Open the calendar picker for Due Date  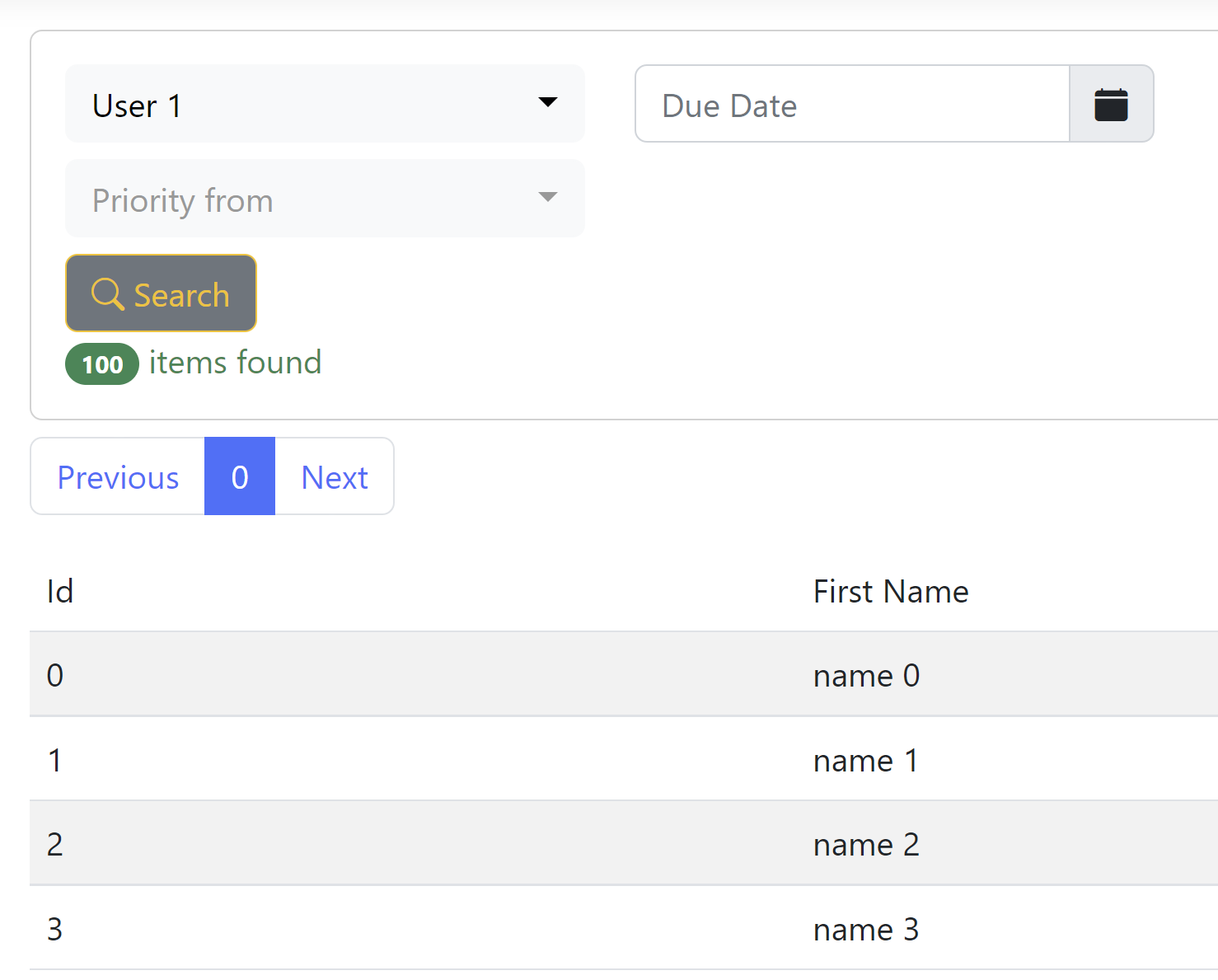pos(1111,104)
